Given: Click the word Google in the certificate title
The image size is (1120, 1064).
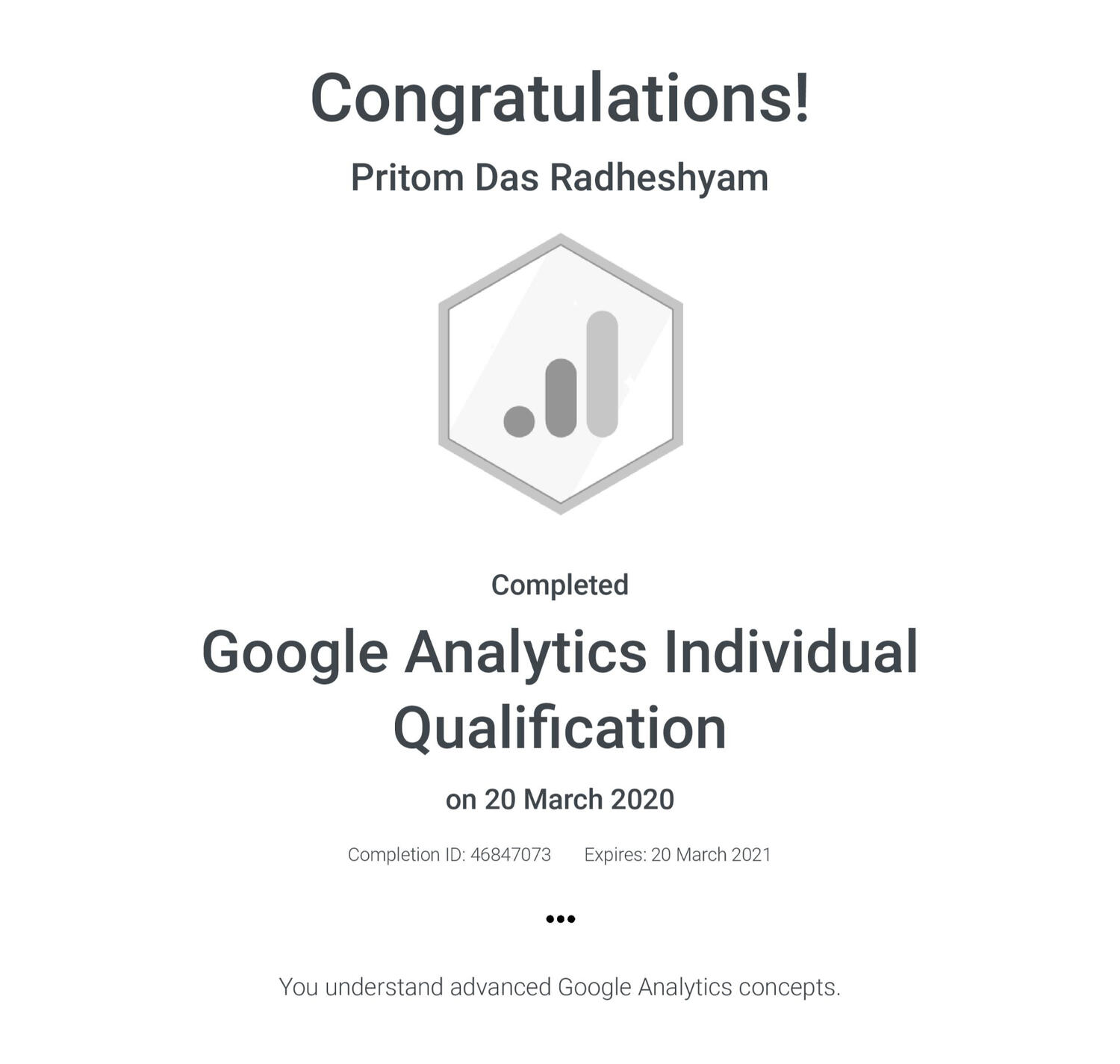Looking at the screenshot, I should coord(295,652).
